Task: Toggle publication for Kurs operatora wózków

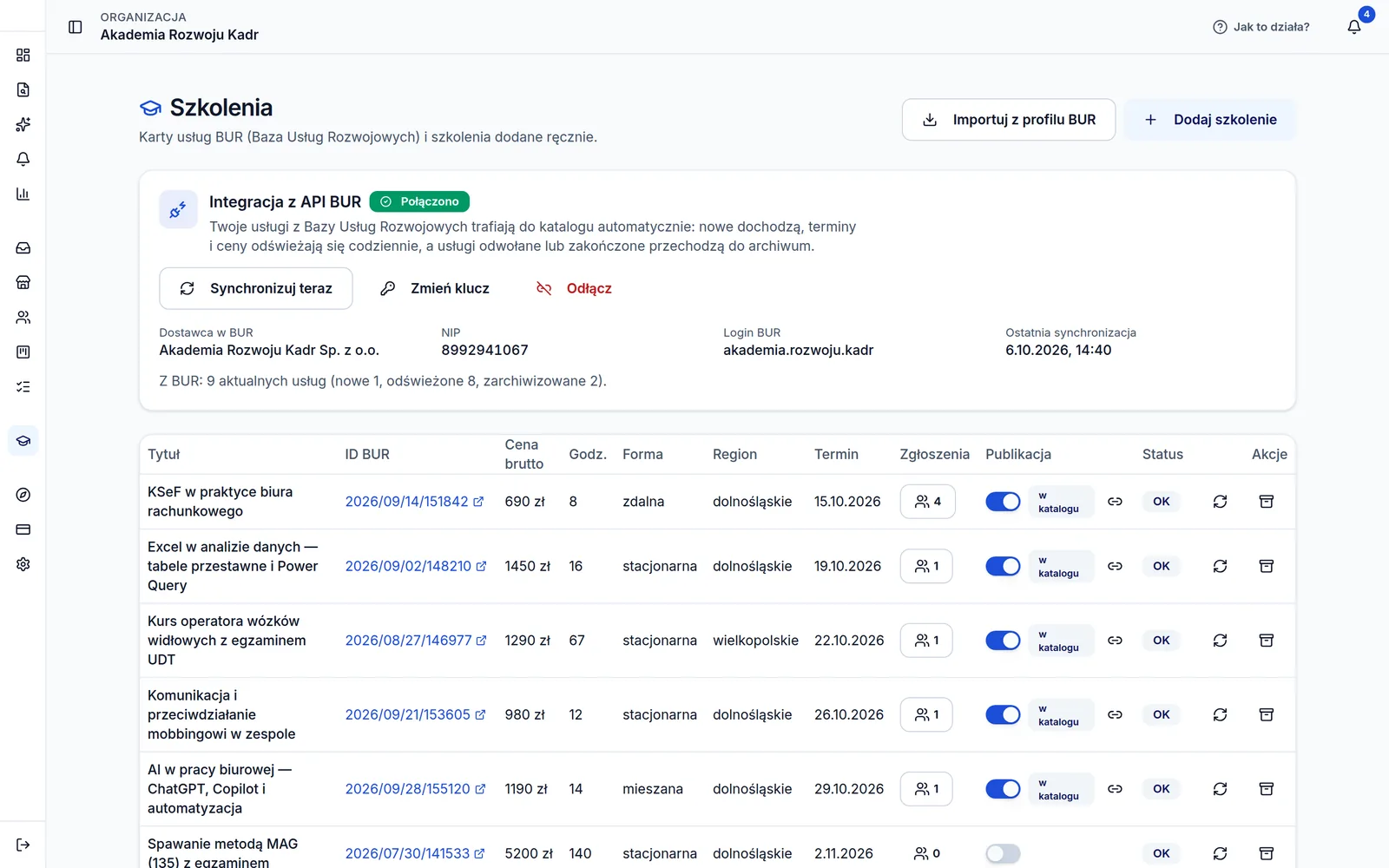Action: tap(1003, 641)
